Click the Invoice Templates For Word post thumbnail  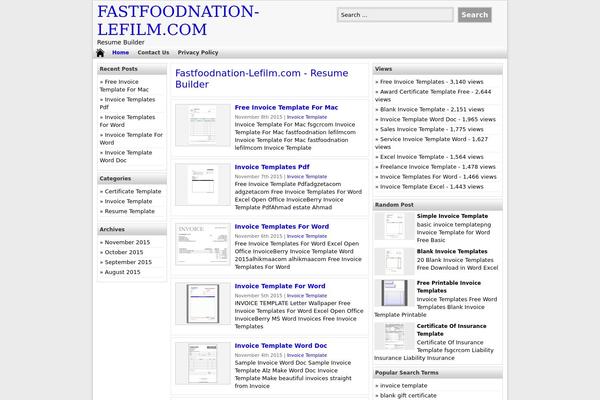point(203,244)
